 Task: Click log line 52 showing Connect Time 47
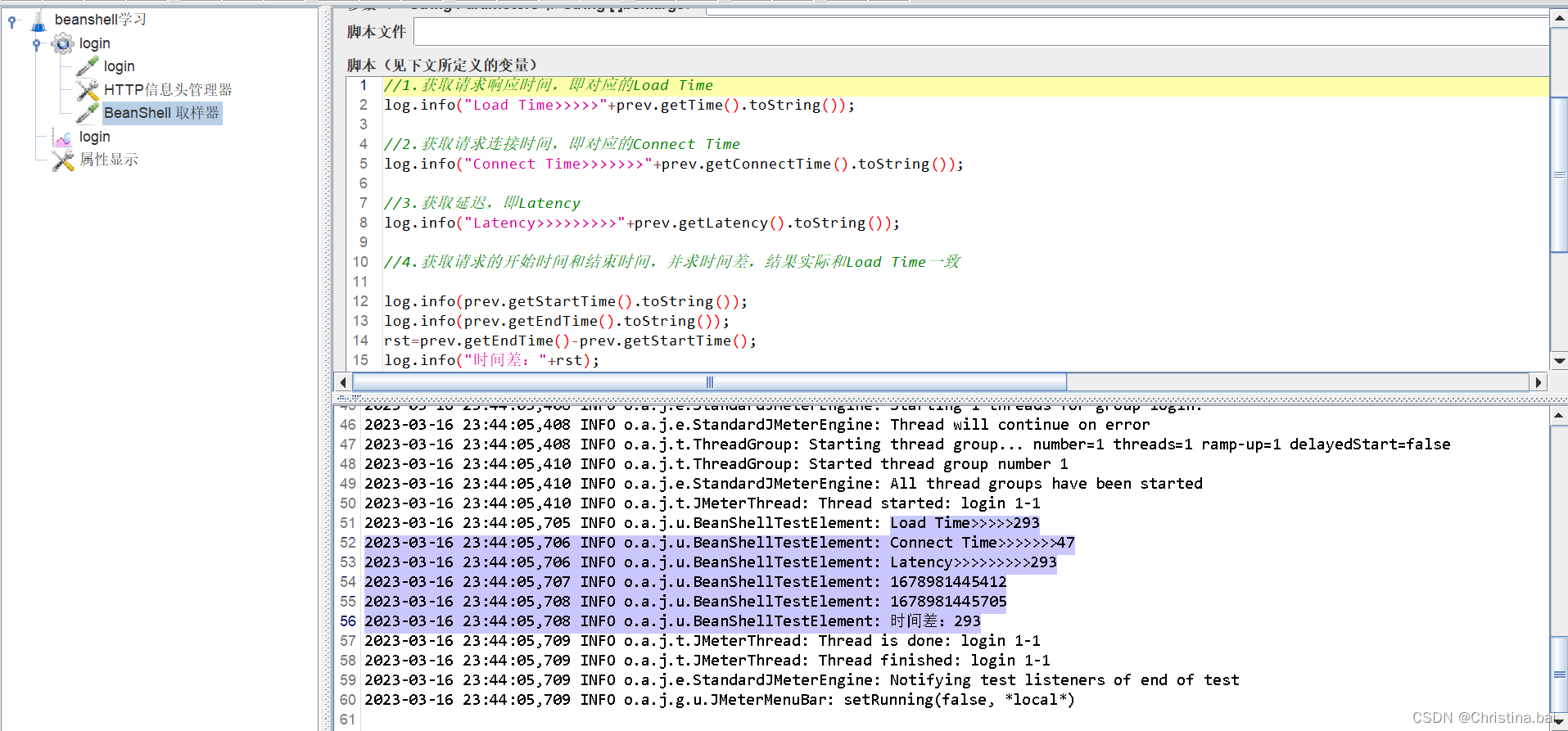[x=719, y=543]
